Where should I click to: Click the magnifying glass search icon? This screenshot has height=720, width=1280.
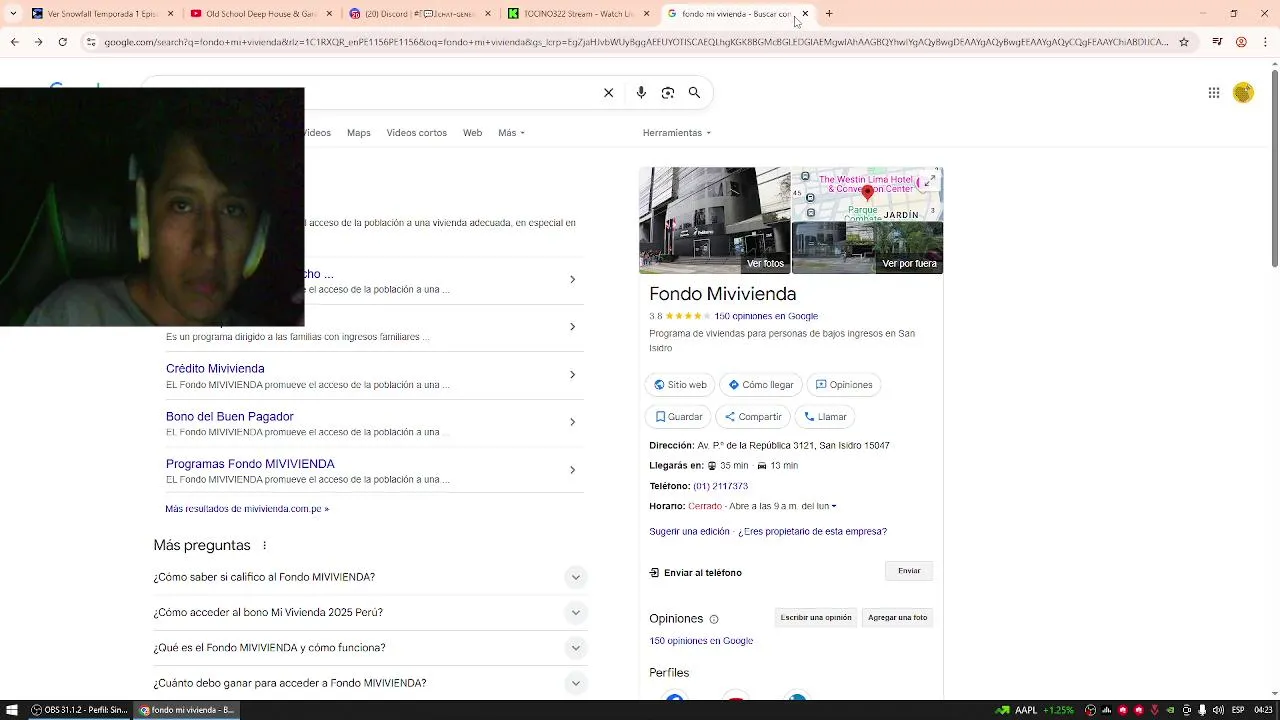694,93
